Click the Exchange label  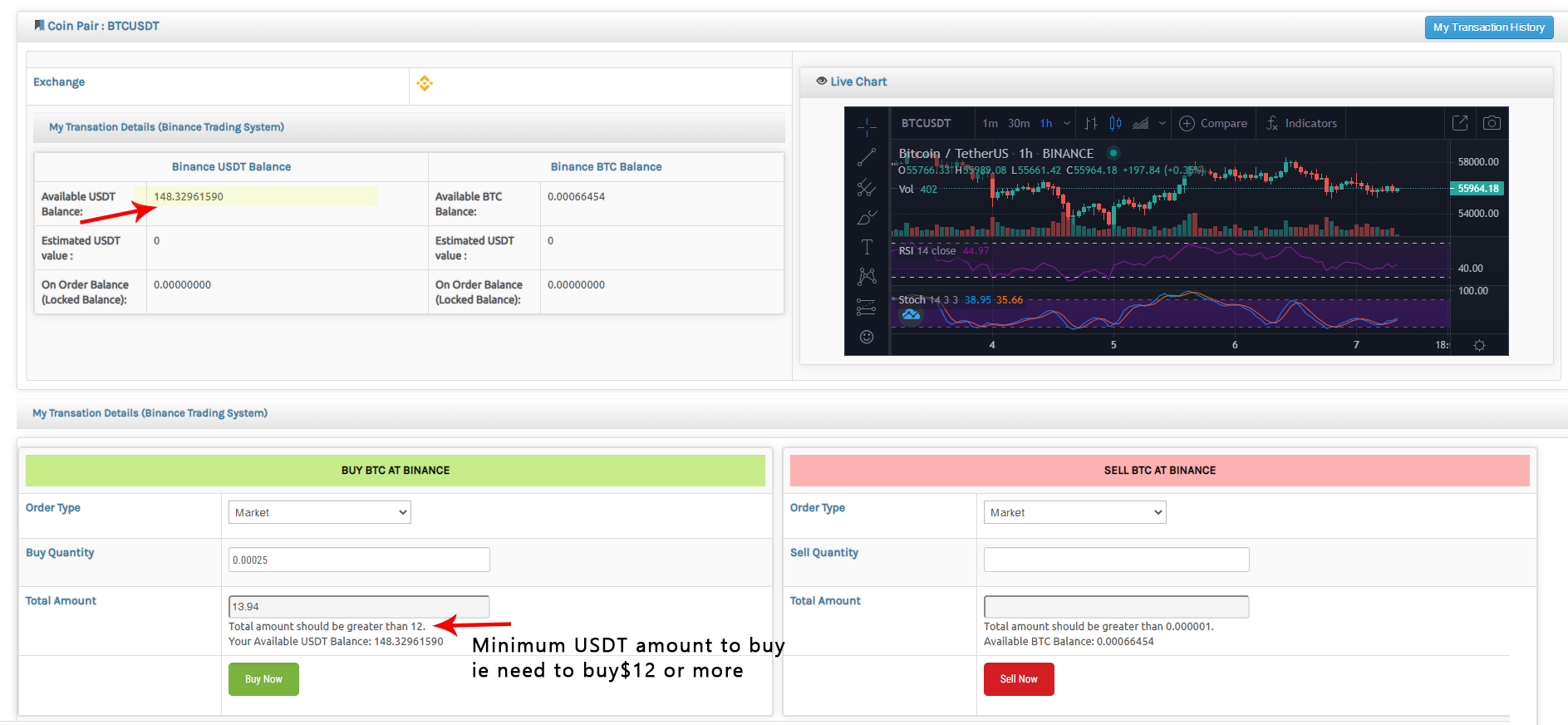(x=59, y=82)
